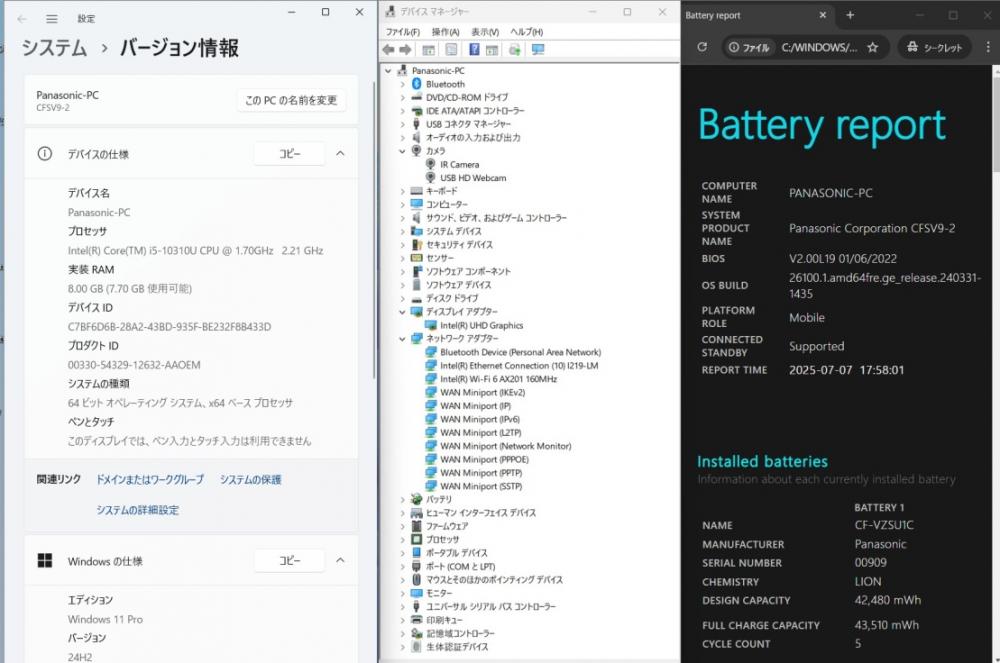This screenshot has width=1000, height=663.
Task: Click the シークレット incognito indicator
Action: coord(934,47)
